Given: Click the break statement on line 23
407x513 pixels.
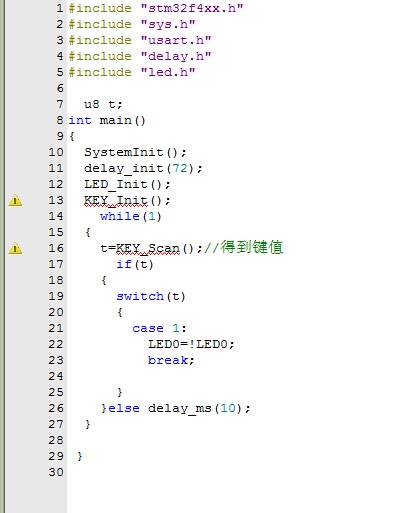Looking at the screenshot, I should pos(171,360).
